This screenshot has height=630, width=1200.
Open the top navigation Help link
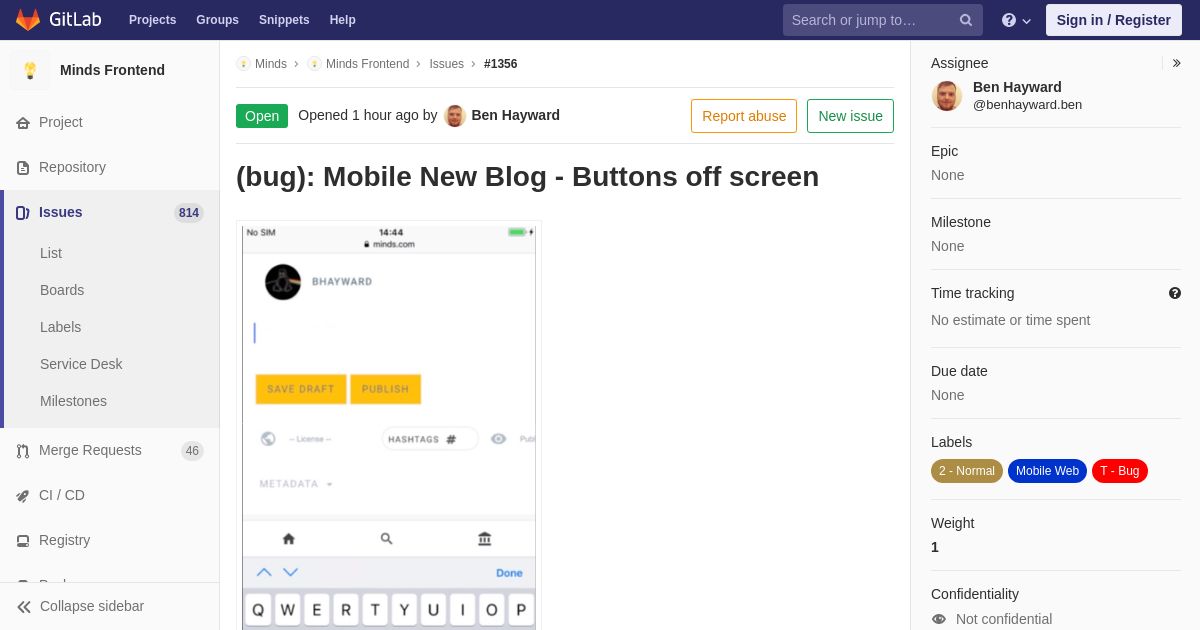pos(343,20)
